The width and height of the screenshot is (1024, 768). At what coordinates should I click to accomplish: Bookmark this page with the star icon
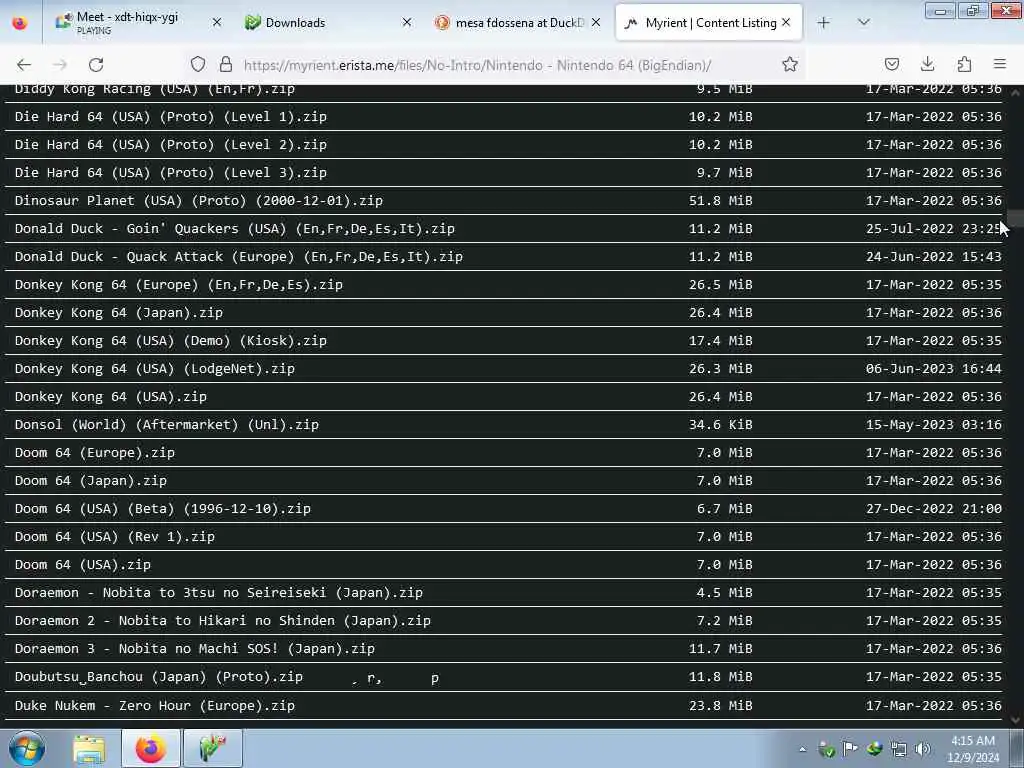pyautogui.click(x=790, y=64)
